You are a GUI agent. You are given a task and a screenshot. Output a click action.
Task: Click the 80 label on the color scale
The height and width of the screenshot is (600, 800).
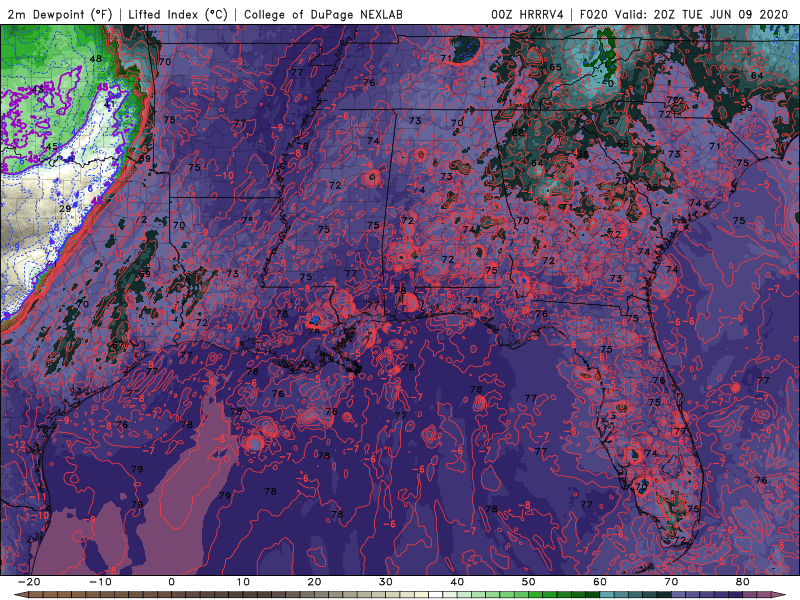(x=743, y=582)
